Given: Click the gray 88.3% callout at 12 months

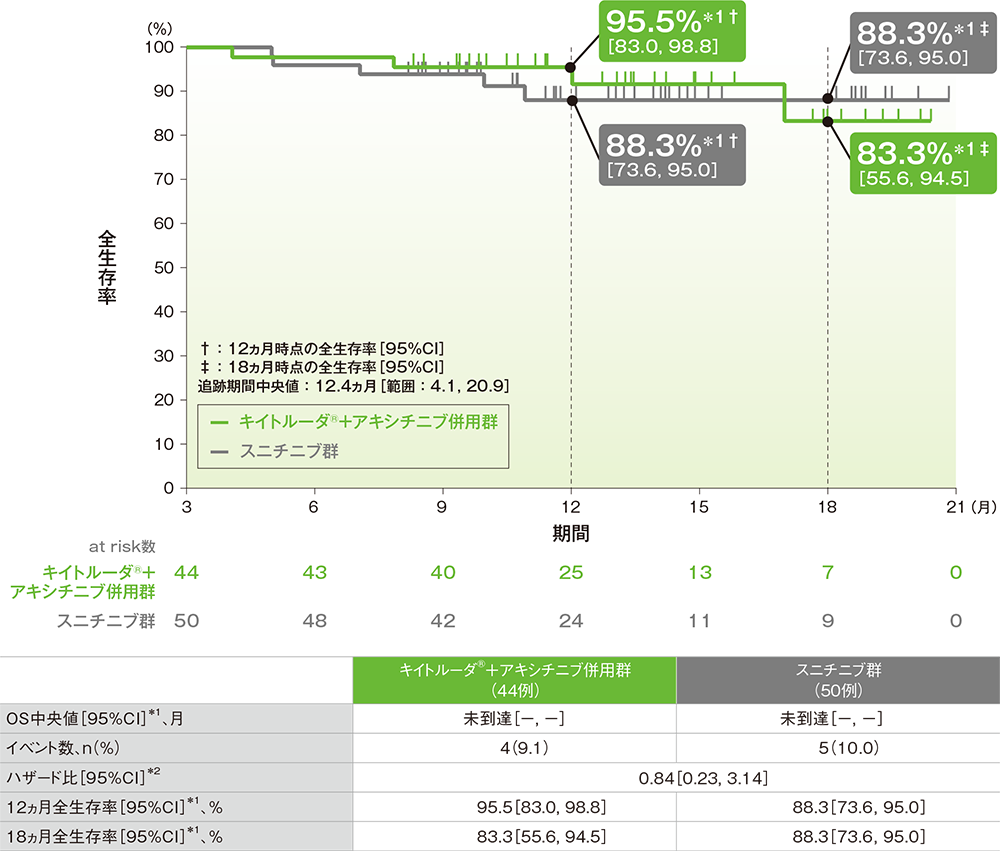Looking at the screenshot, I should point(672,155).
